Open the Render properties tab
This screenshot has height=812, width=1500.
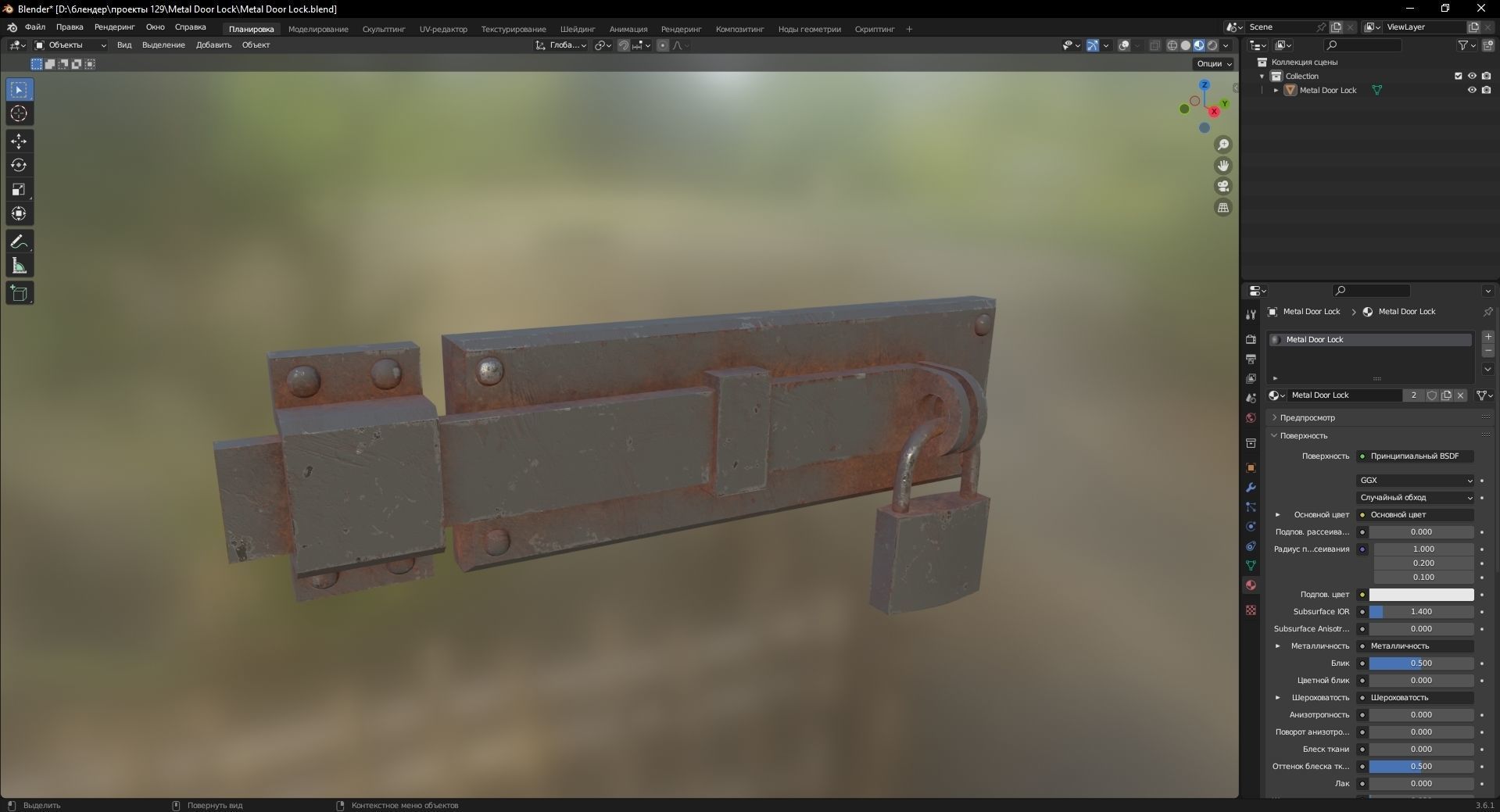pyautogui.click(x=1251, y=339)
